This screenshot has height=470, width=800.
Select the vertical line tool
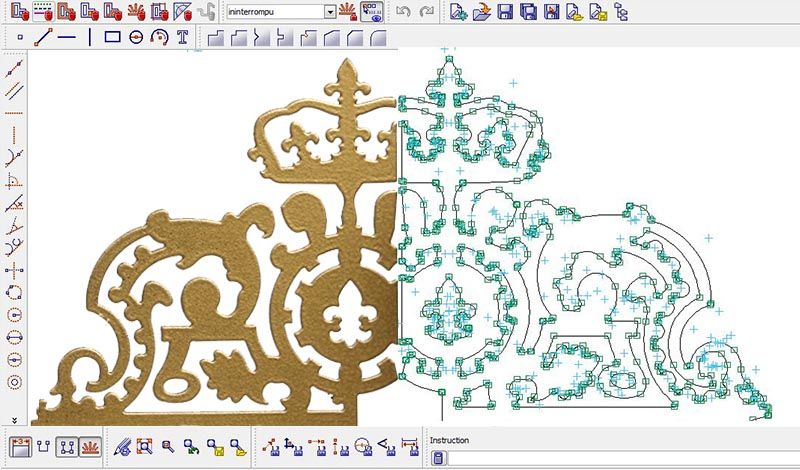90,37
